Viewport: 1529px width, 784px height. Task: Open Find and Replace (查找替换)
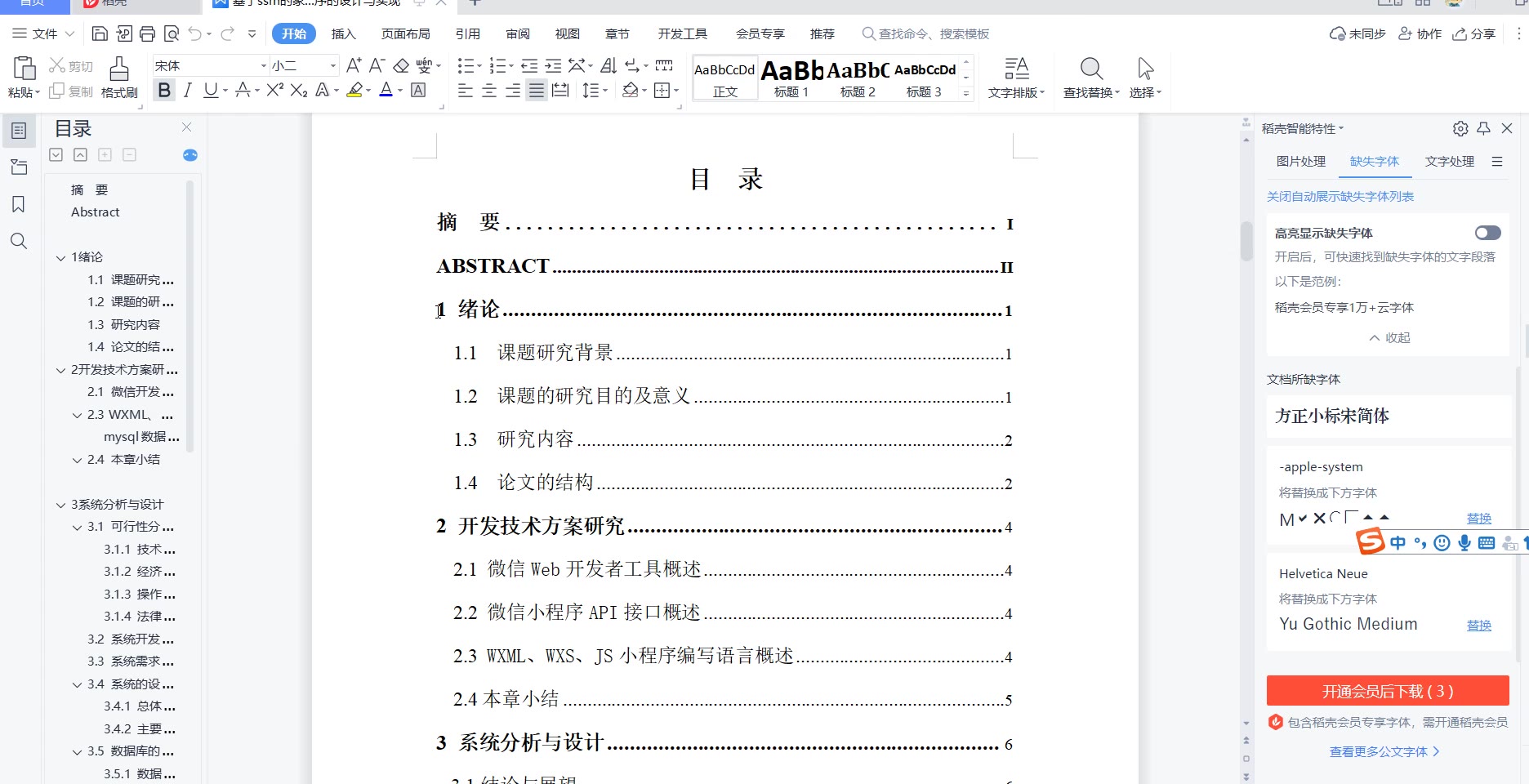(x=1091, y=78)
